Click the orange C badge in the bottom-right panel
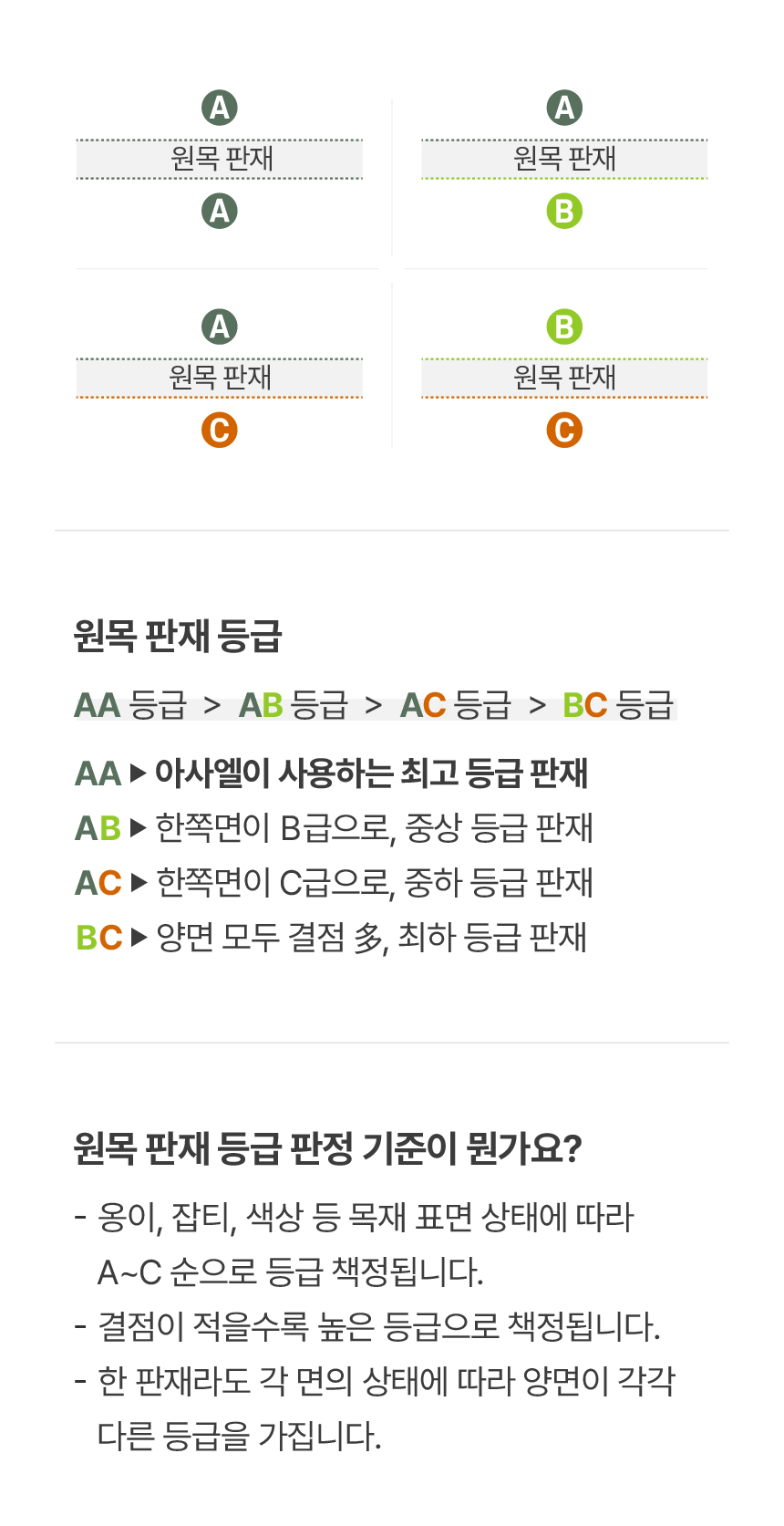The height and width of the screenshot is (1526, 784). click(564, 431)
